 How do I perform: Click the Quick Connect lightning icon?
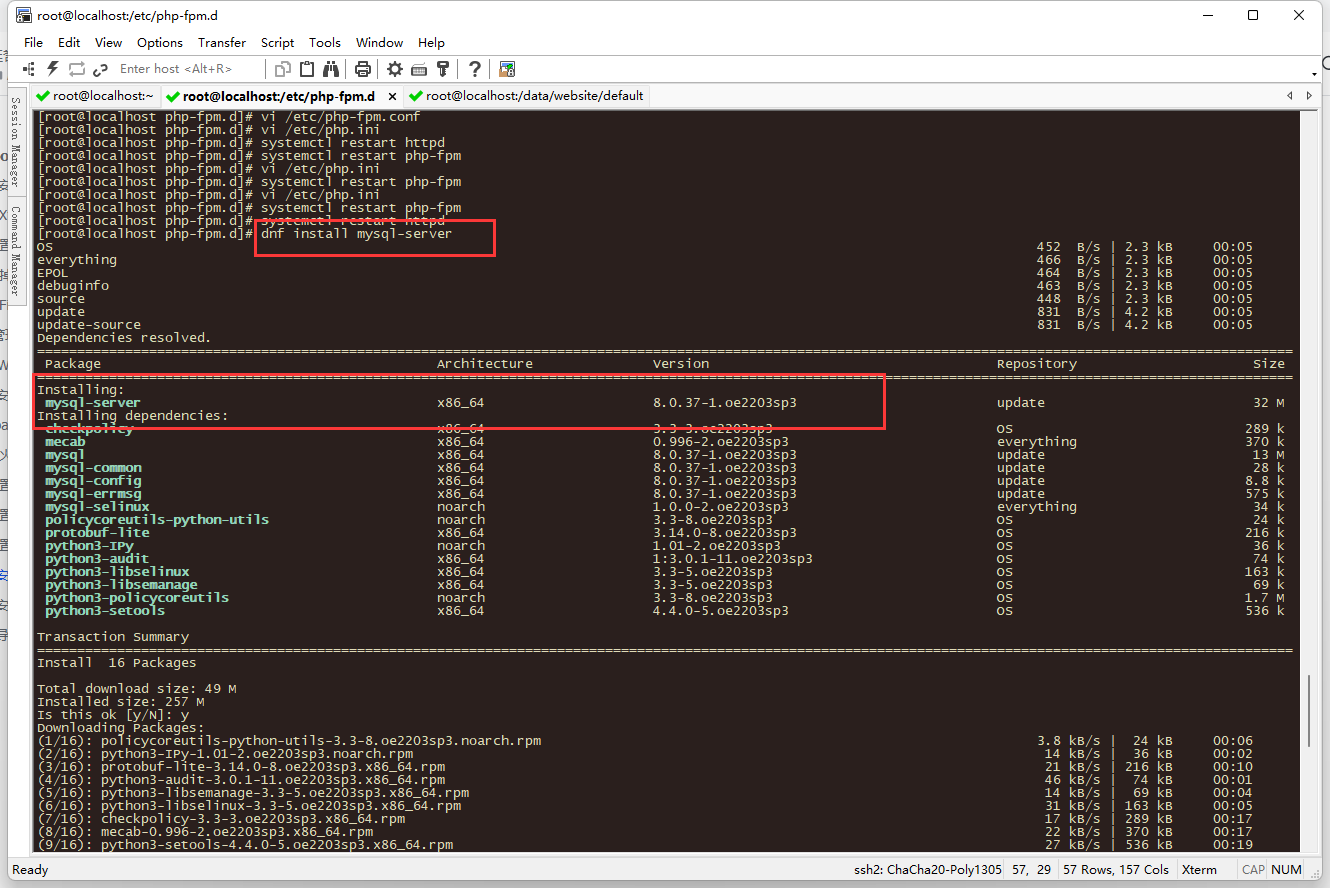click(53, 69)
